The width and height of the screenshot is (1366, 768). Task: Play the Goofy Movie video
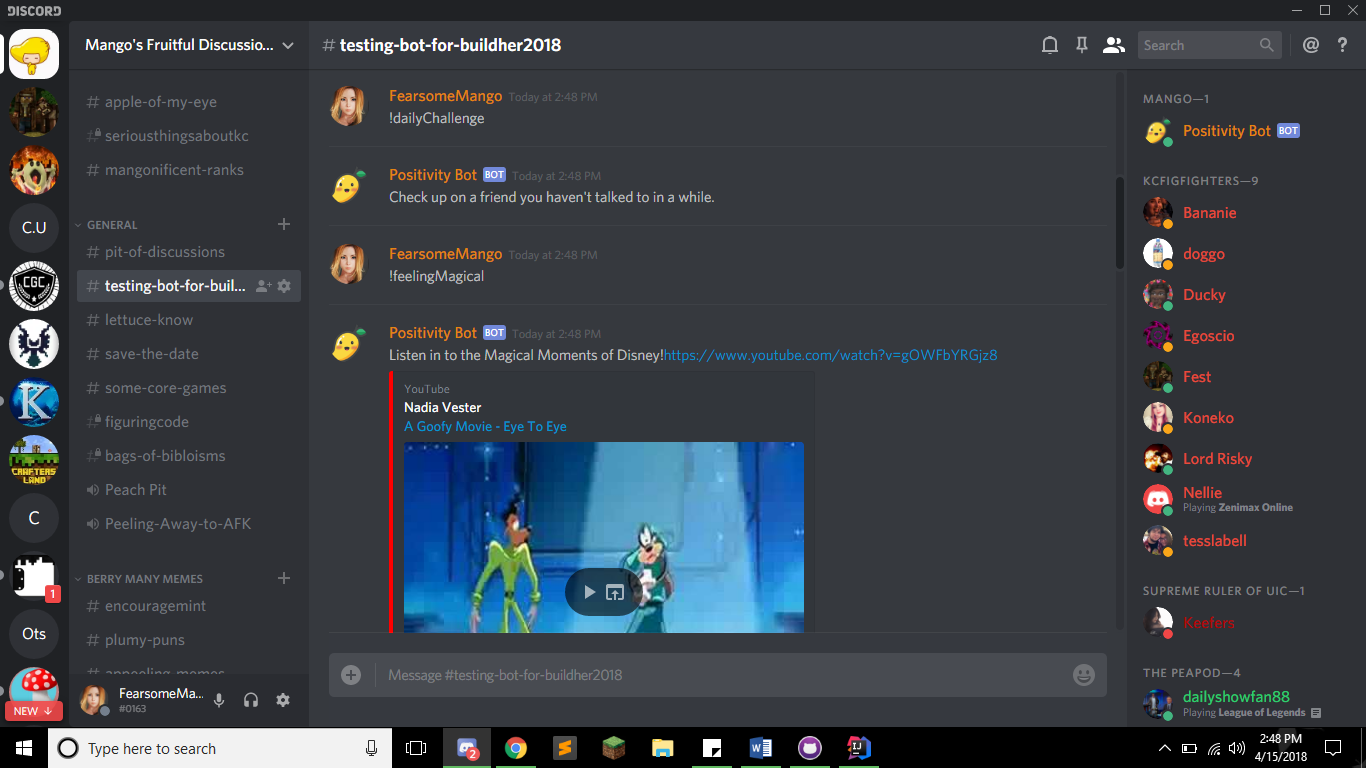[590, 592]
